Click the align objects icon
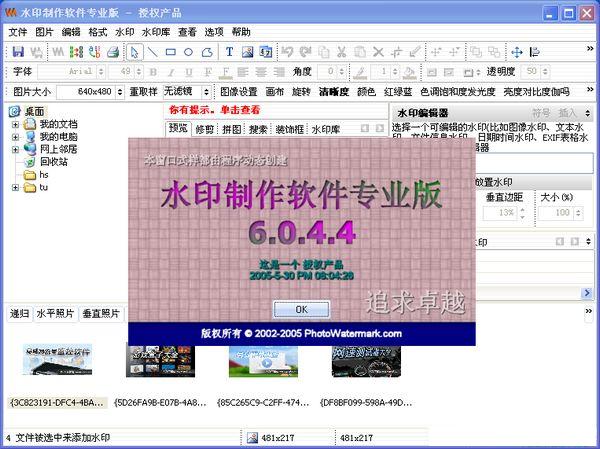The image size is (600, 449). pyautogui.click(x=535, y=52)
